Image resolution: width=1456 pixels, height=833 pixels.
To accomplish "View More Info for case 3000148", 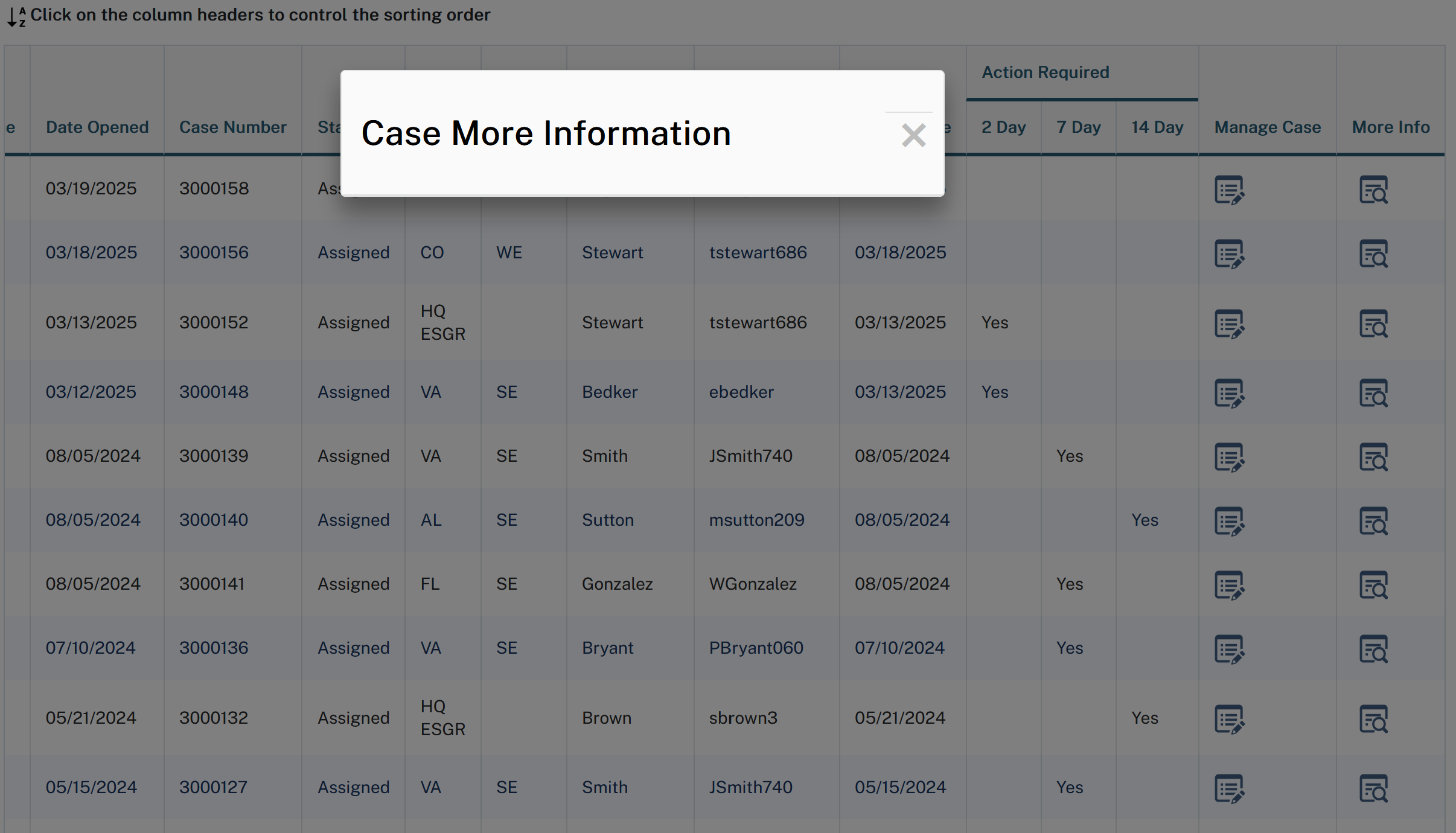I will 1373,394.
